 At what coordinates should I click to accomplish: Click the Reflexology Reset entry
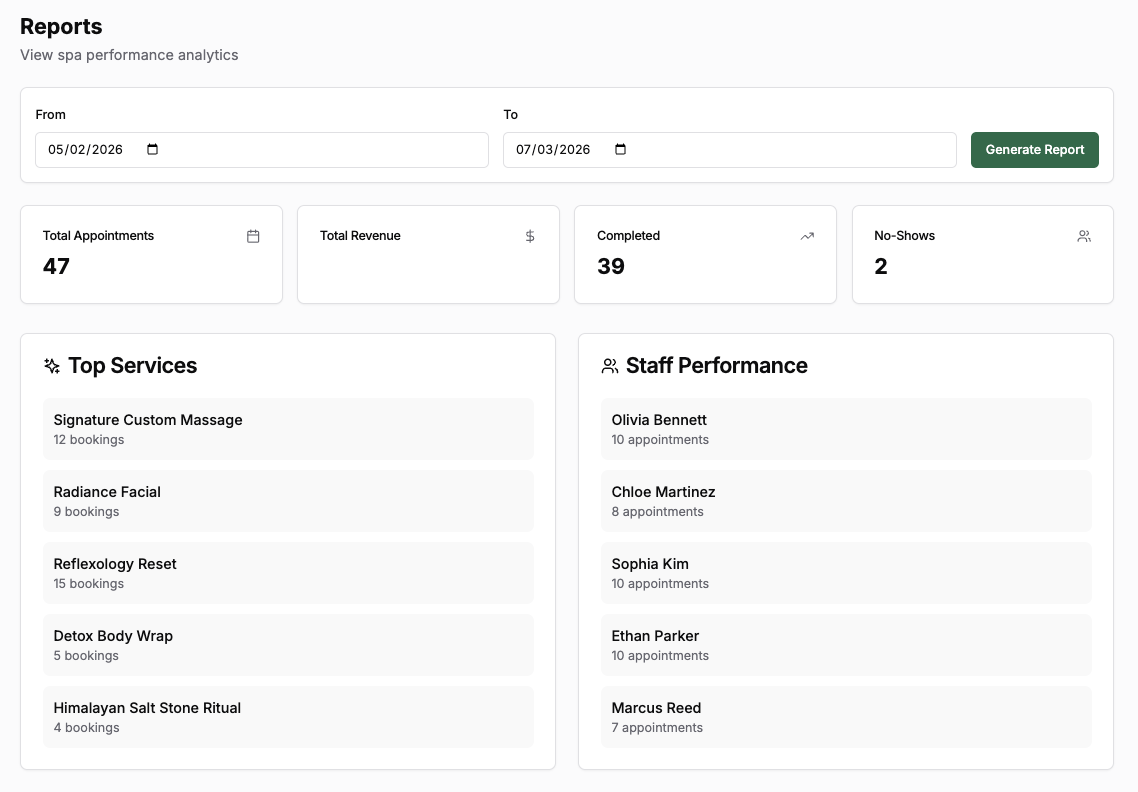288,573
